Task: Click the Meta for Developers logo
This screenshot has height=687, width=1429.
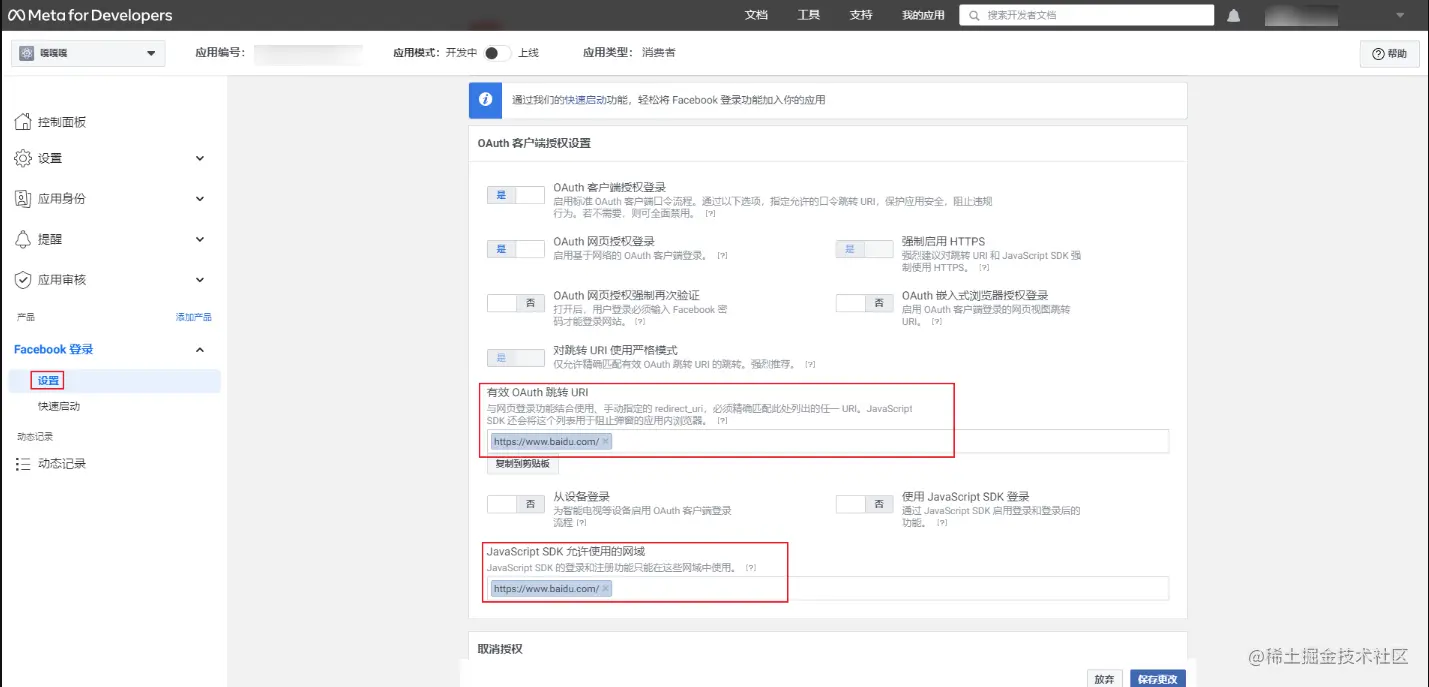Action: [x=90, y=15]
